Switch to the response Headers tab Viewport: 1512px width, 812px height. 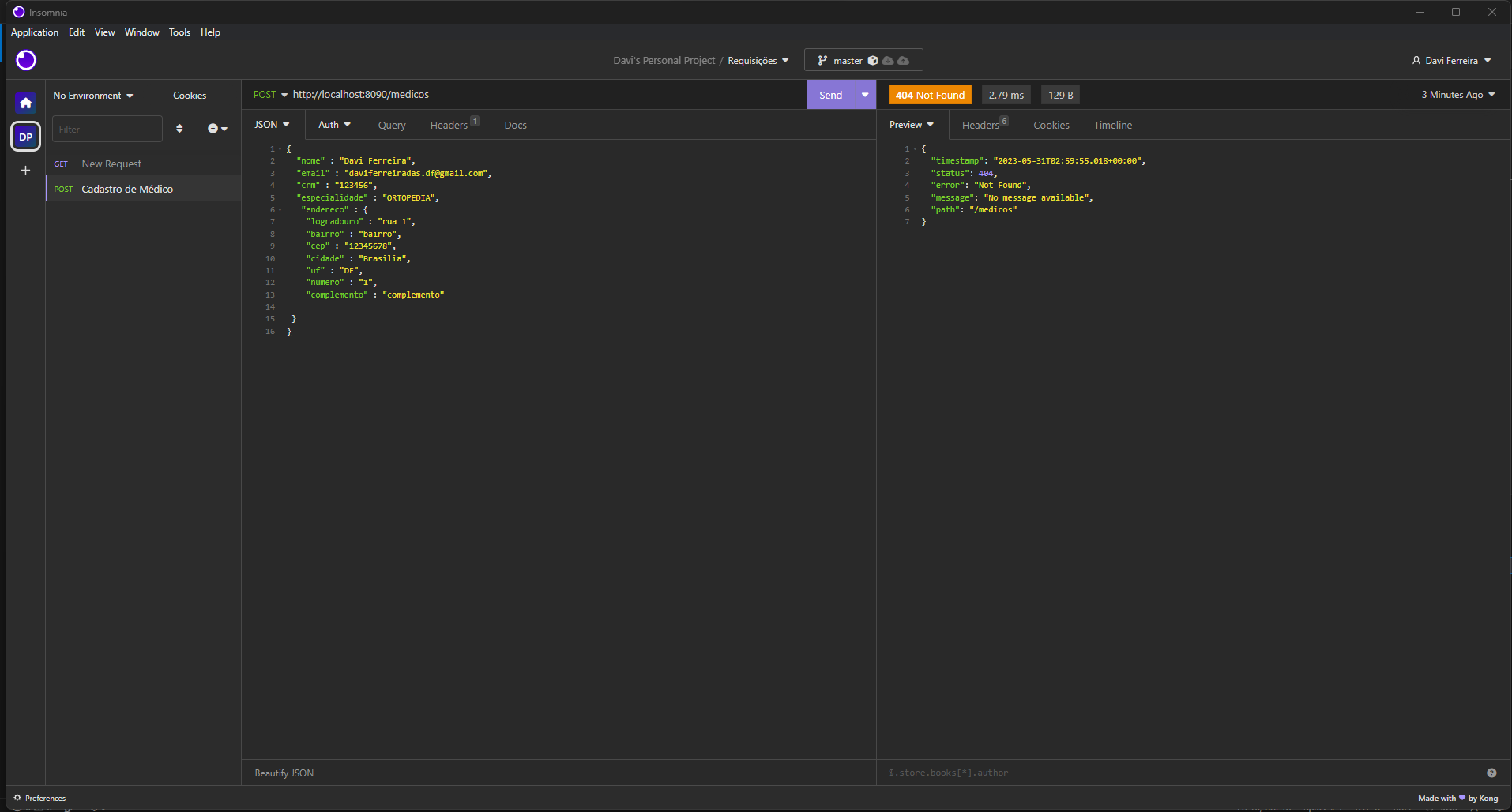[985, 125]
